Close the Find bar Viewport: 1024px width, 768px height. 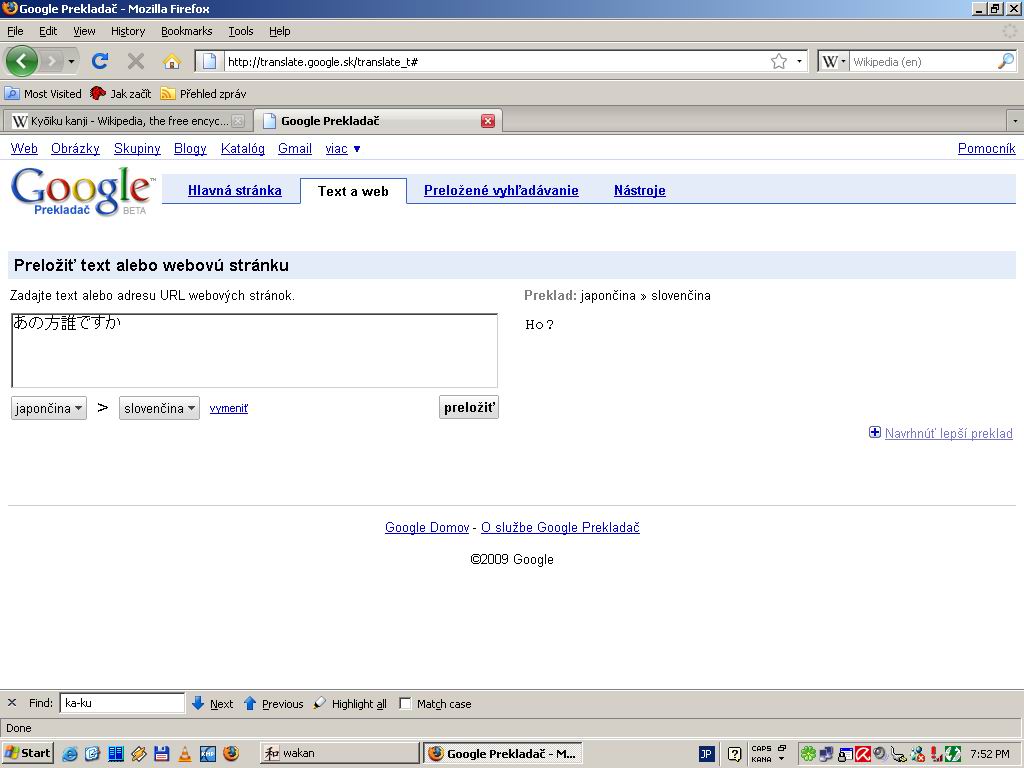tap(12, 703)
